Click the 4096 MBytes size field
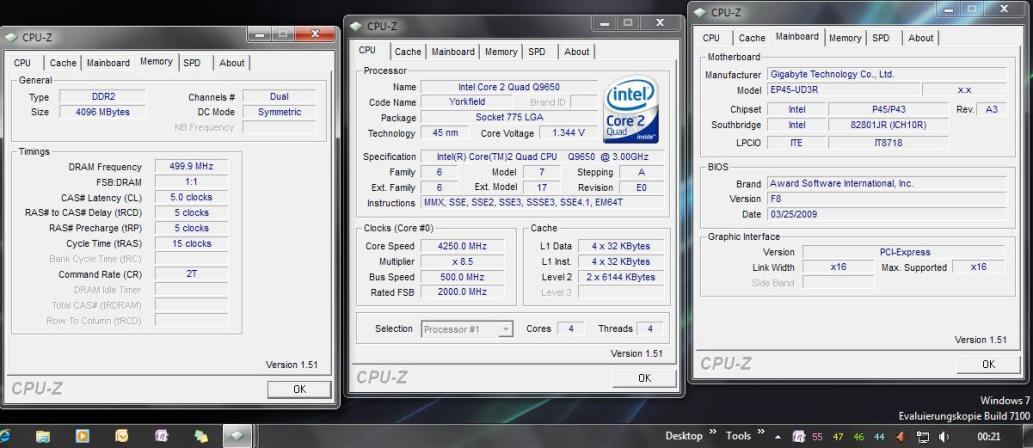This screenshot has width=1033, height=448. coord(103,112)
